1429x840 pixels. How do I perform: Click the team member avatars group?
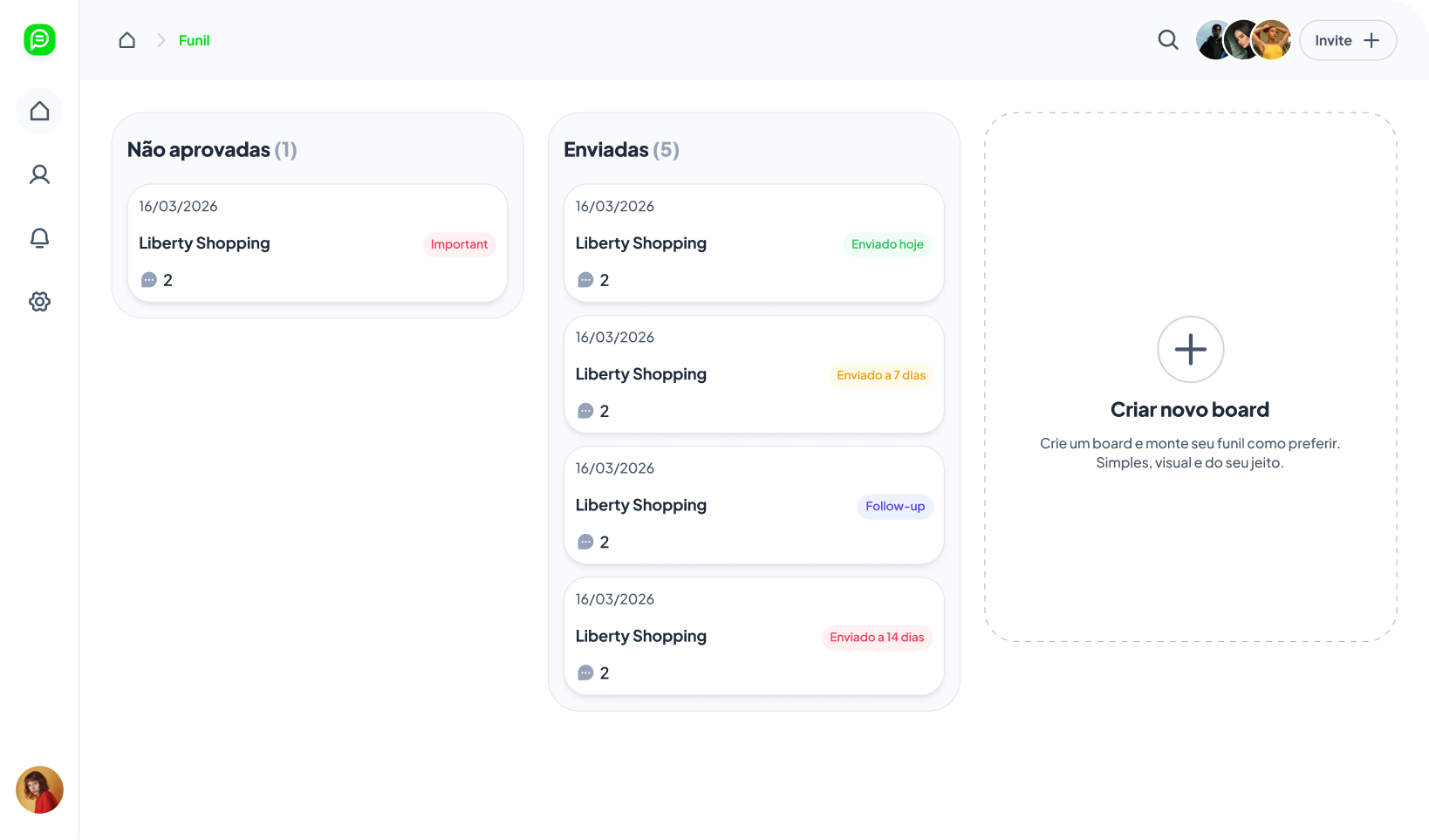point(1242,40)
